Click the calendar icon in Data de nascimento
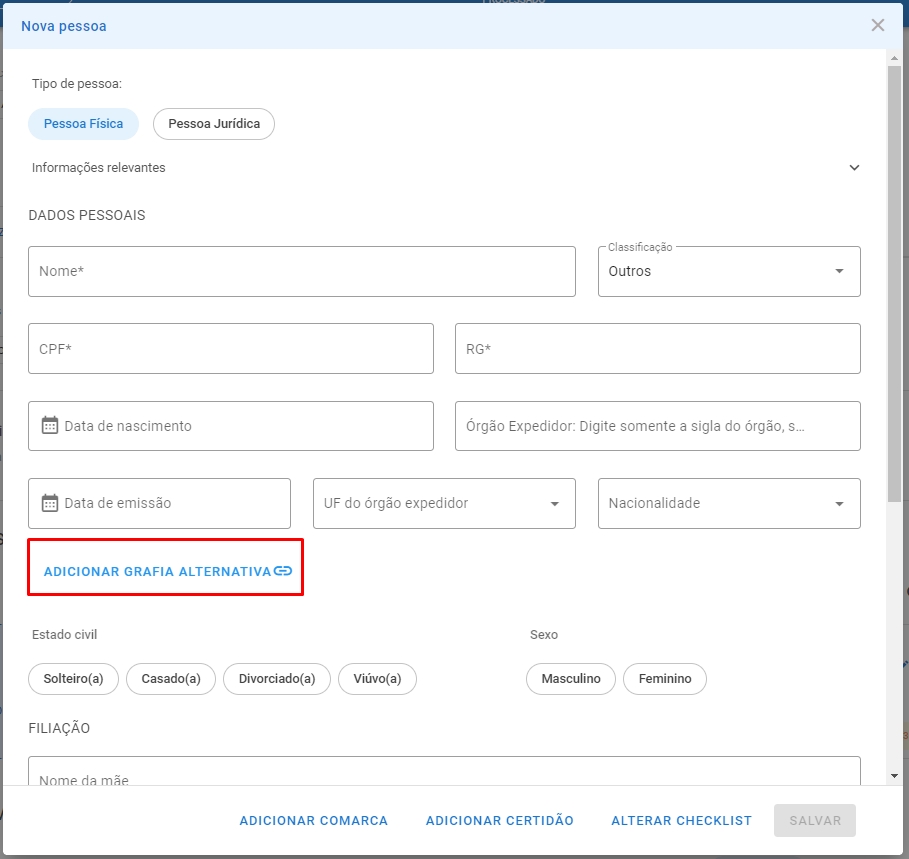Screen dimensions: 909x859 point(50,425)
